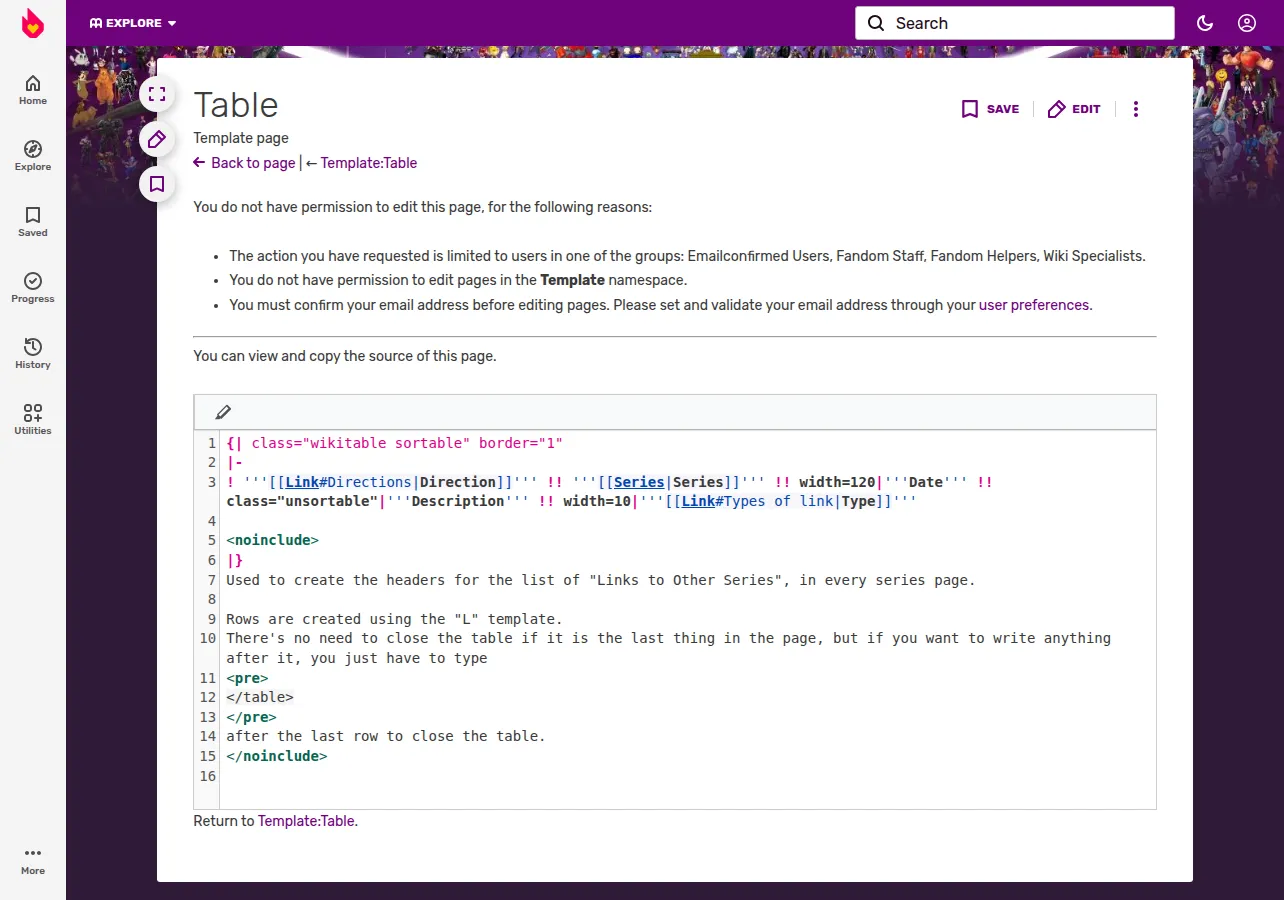Click line 9 'Rows are created' text

394,619
